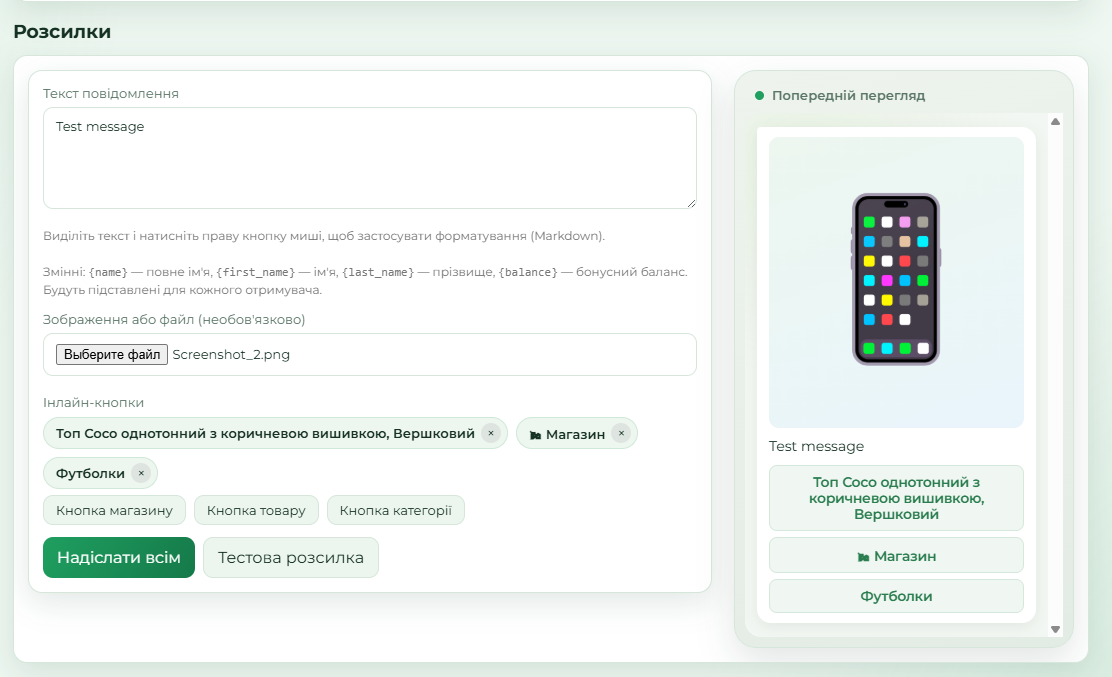
Task: Click the Screenshot_2.png file name
Action: [231, 354]
